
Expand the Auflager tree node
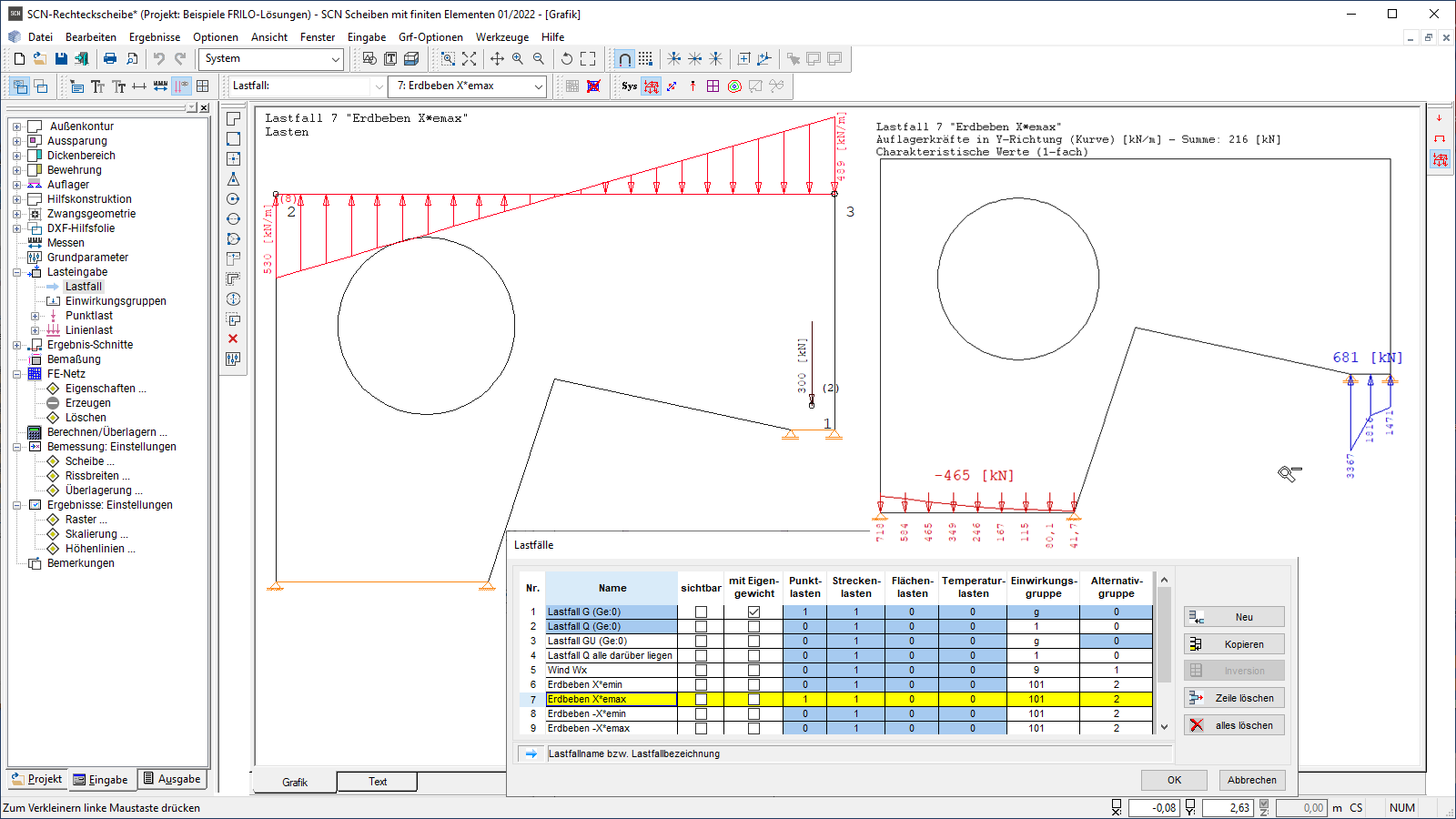click(16, 185)
